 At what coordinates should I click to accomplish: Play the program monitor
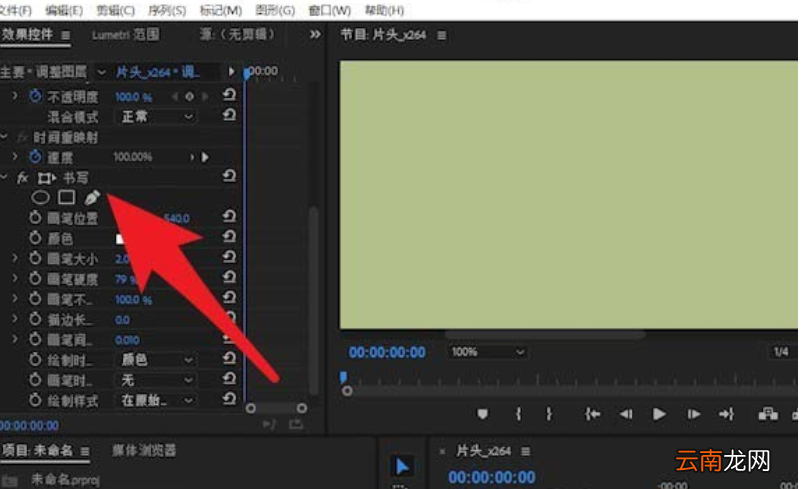point(659,414)
